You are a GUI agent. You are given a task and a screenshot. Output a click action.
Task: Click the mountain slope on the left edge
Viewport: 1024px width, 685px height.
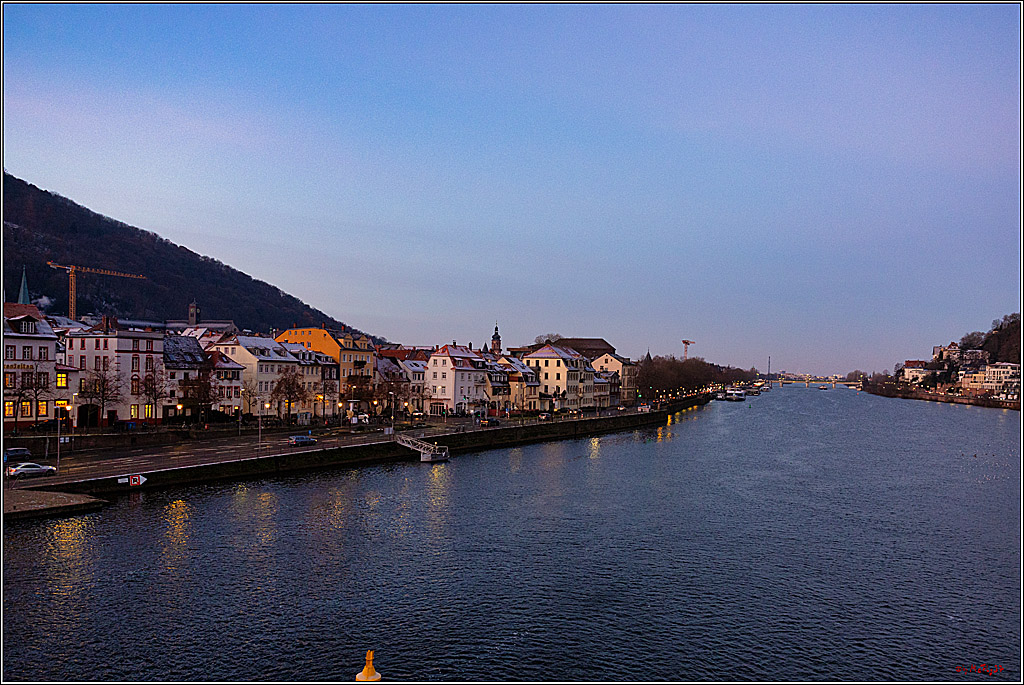click(x=60, y=230)
